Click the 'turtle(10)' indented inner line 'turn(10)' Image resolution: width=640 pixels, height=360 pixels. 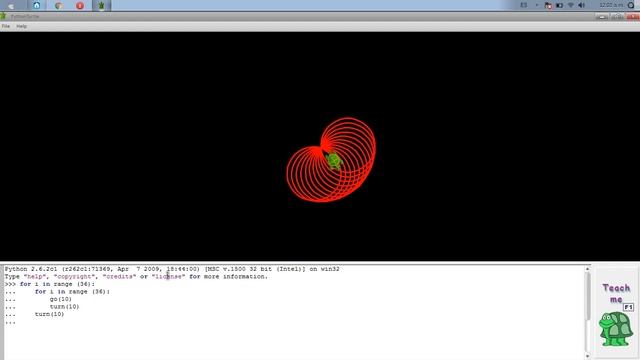64,307
